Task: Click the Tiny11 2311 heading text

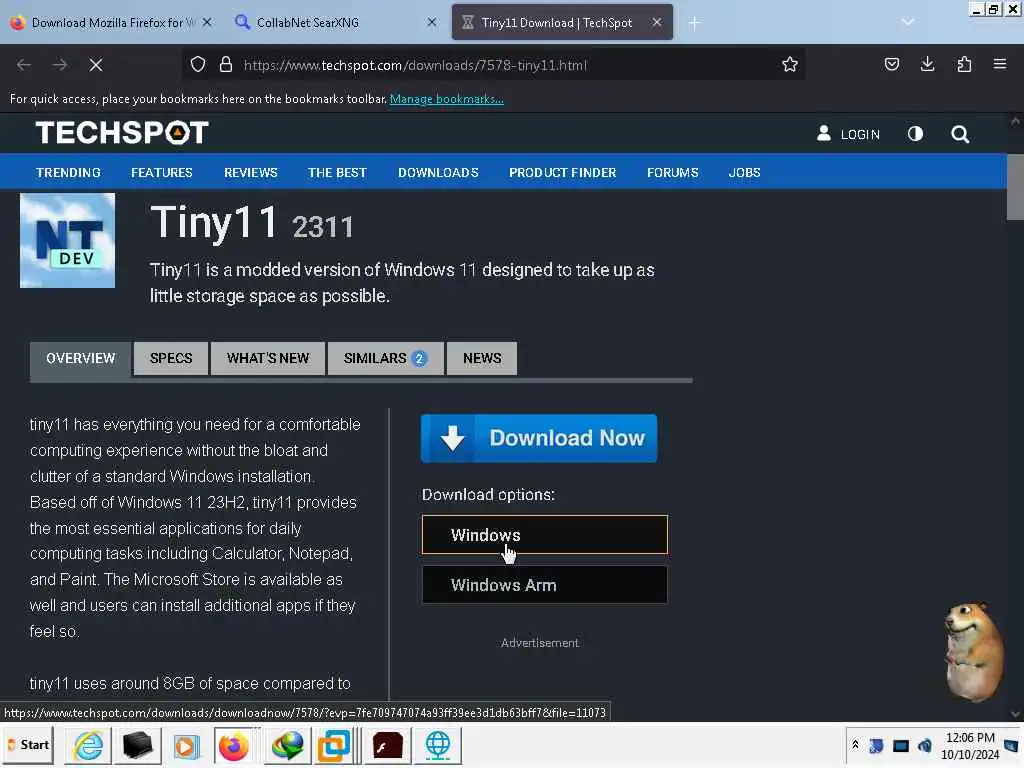Action: 252,223
